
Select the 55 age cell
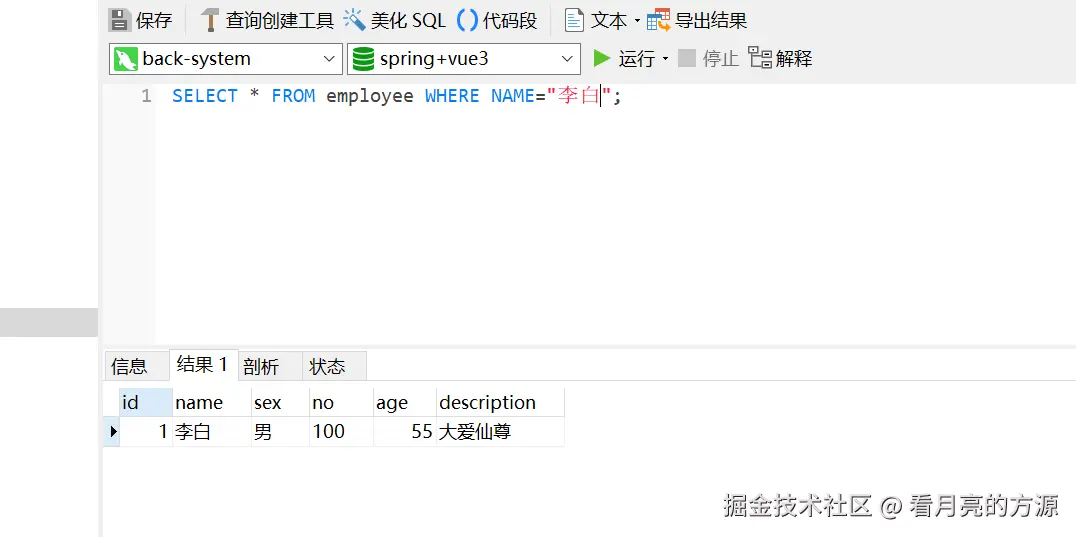click(404, 431)
